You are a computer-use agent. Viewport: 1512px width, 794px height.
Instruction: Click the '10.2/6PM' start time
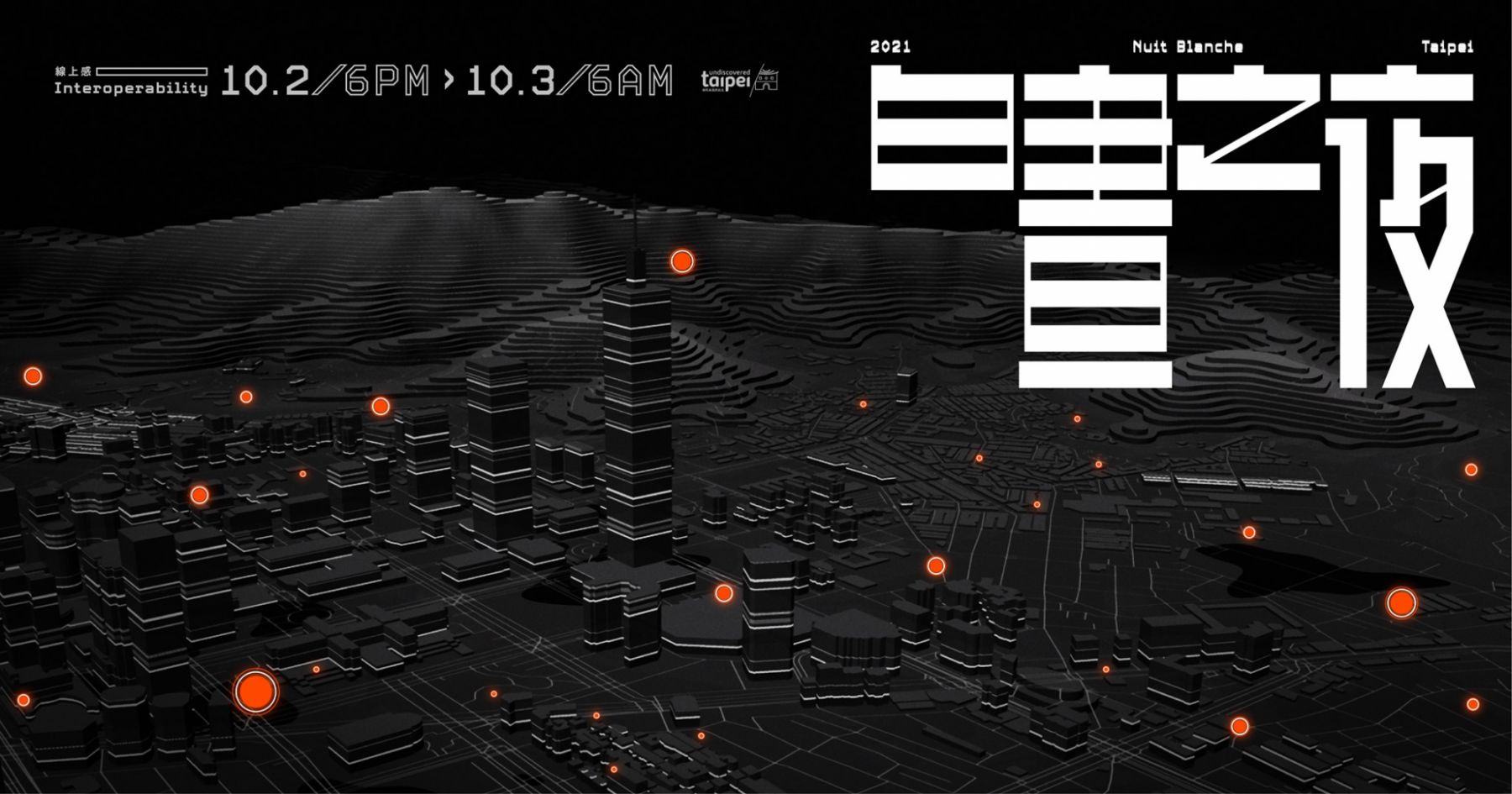click(325, 81)
